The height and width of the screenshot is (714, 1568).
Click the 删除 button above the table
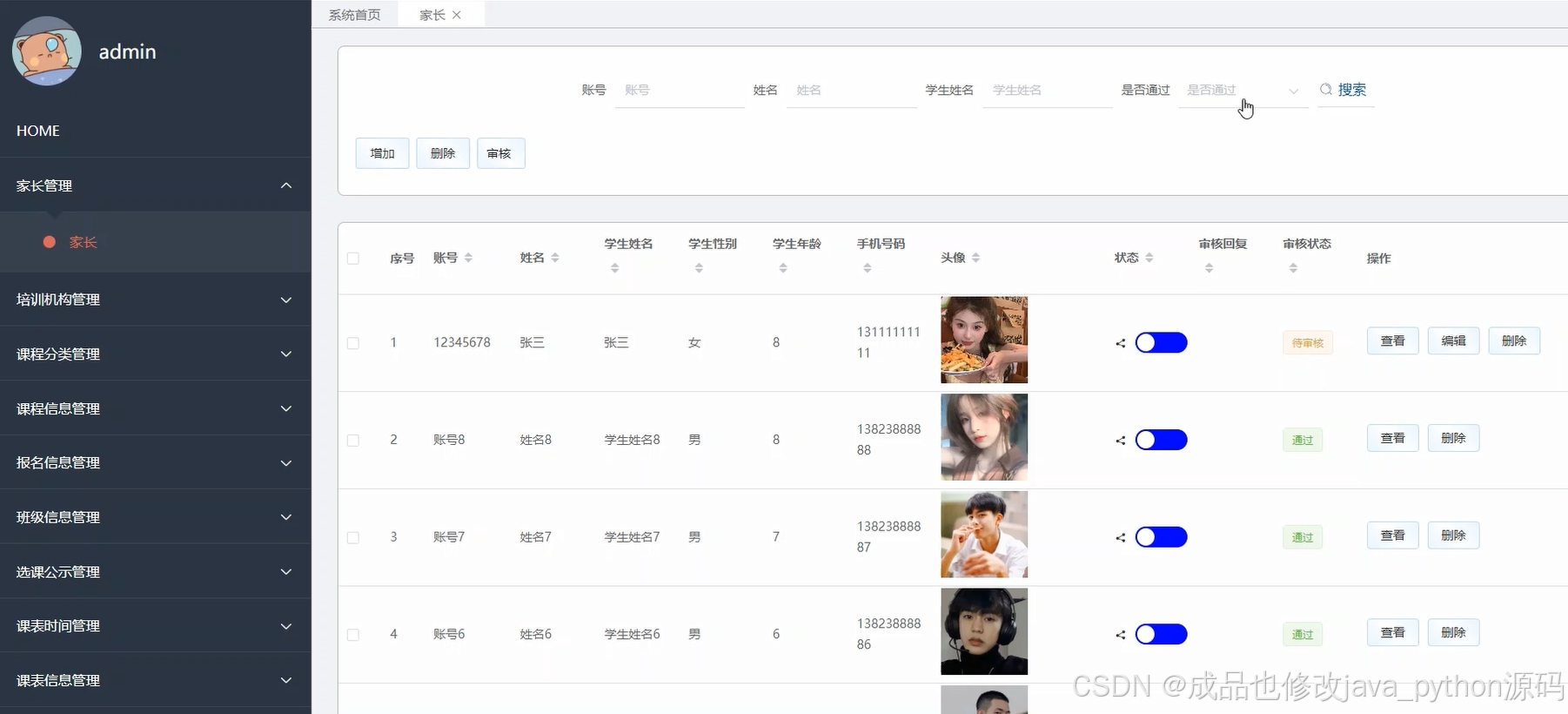[443, 153]
